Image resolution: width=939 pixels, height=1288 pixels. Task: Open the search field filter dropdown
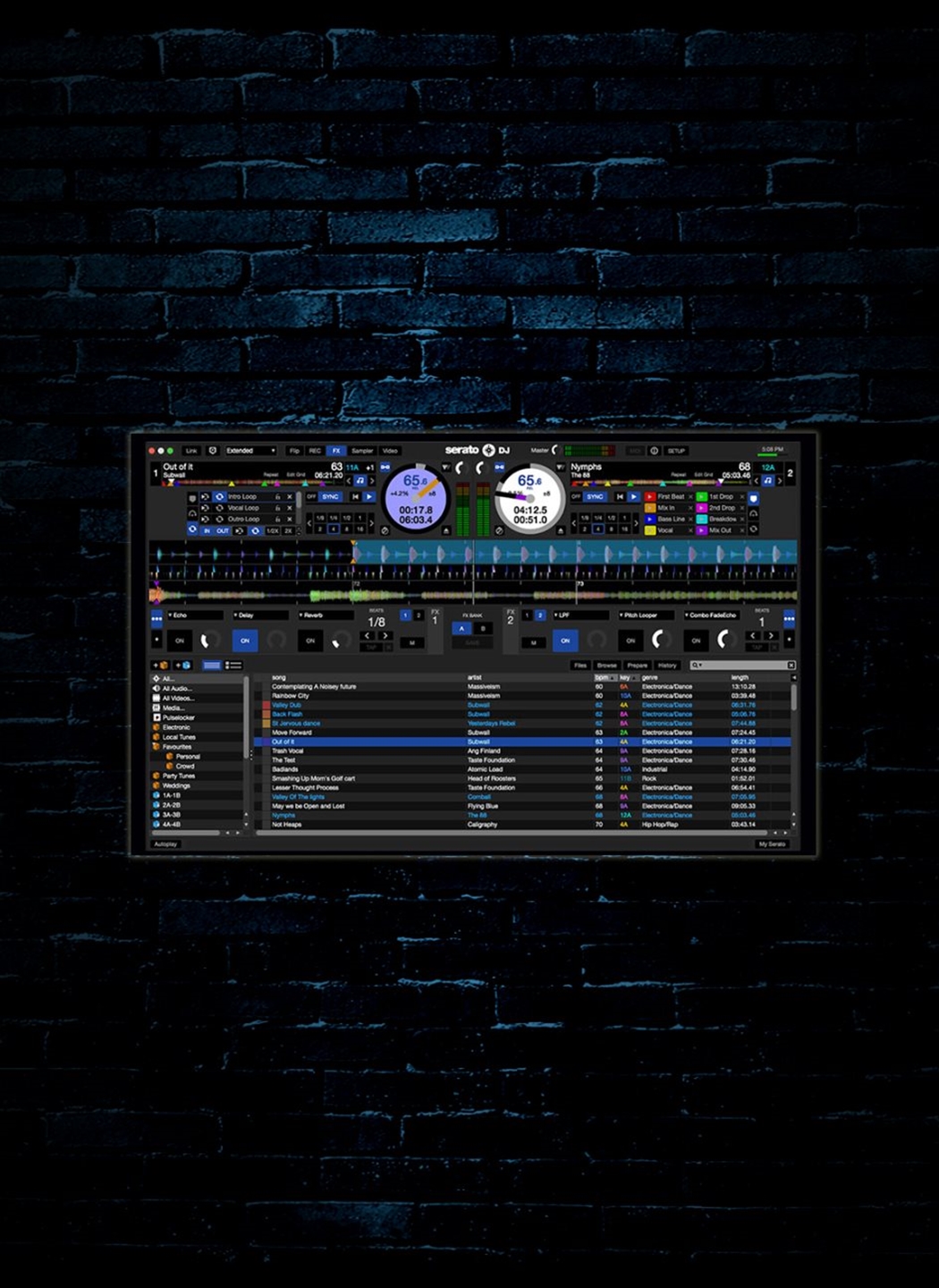coord(698,665)
